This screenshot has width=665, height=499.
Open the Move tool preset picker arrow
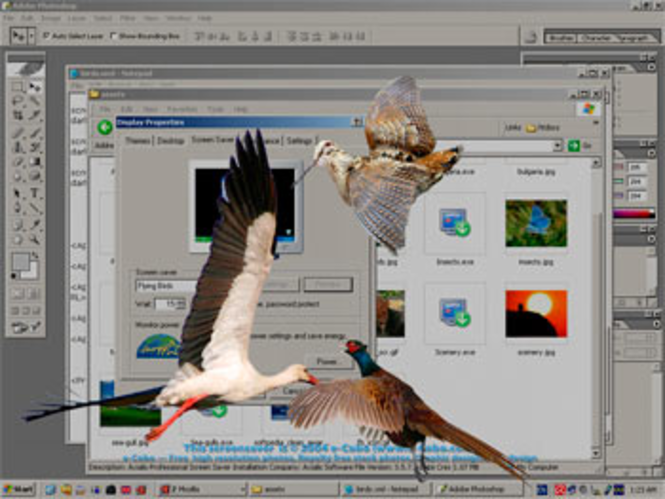point(31,36)
